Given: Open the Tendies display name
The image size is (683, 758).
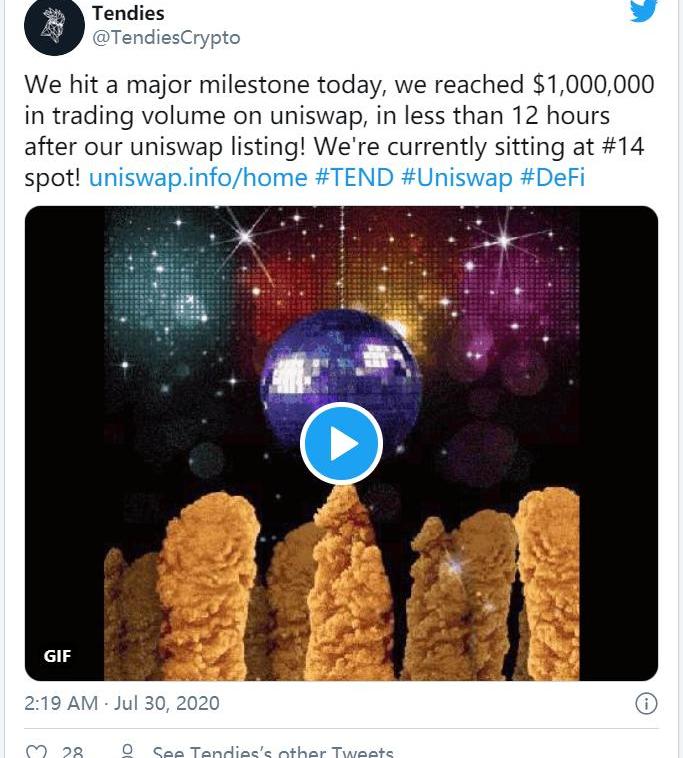Looking at the screenshot, I should pos(128,13).
